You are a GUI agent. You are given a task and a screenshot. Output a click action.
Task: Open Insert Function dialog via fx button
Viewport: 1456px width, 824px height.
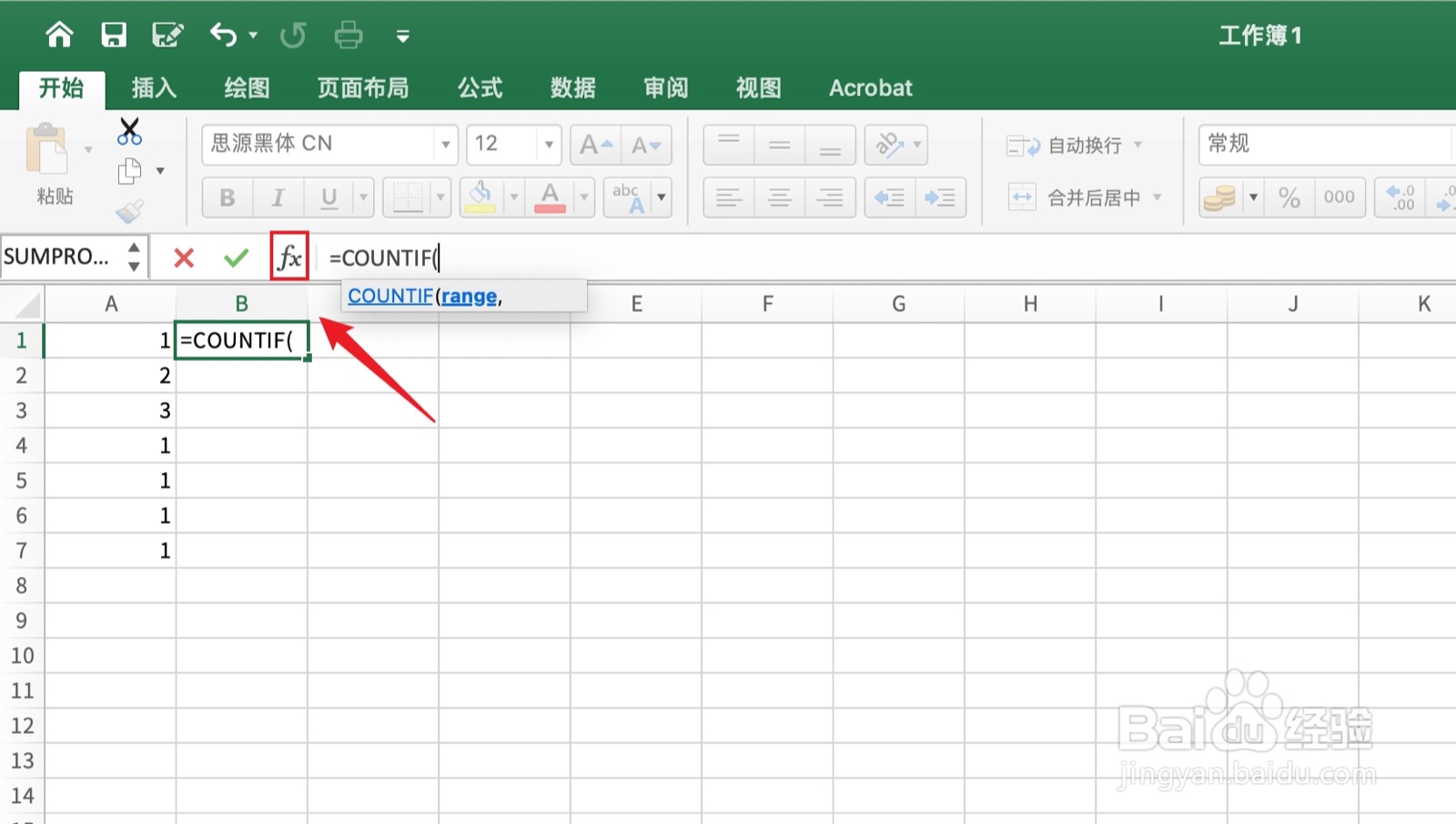coord(289,256)
